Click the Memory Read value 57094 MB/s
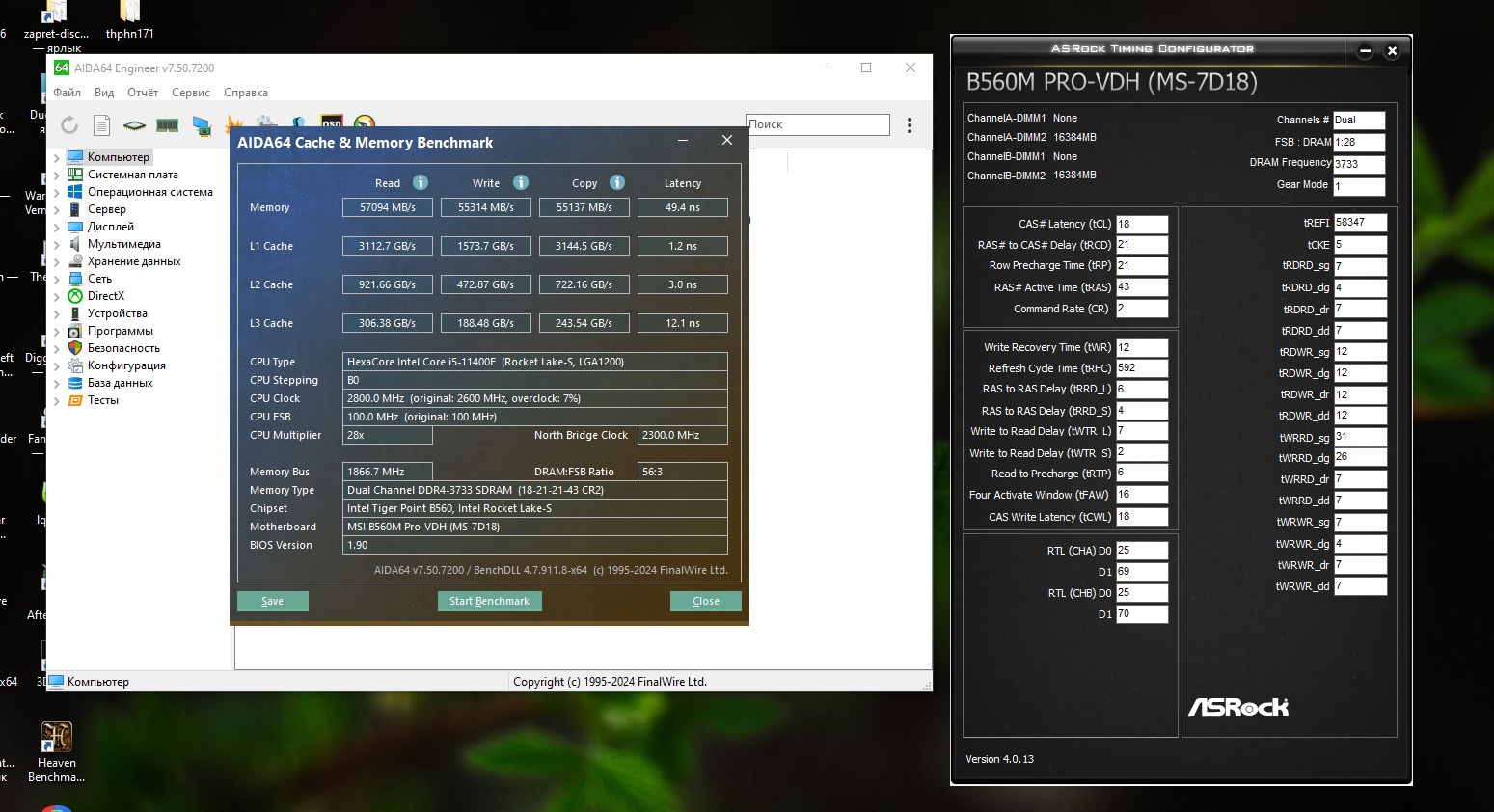1494x812 pixels. 388,207
